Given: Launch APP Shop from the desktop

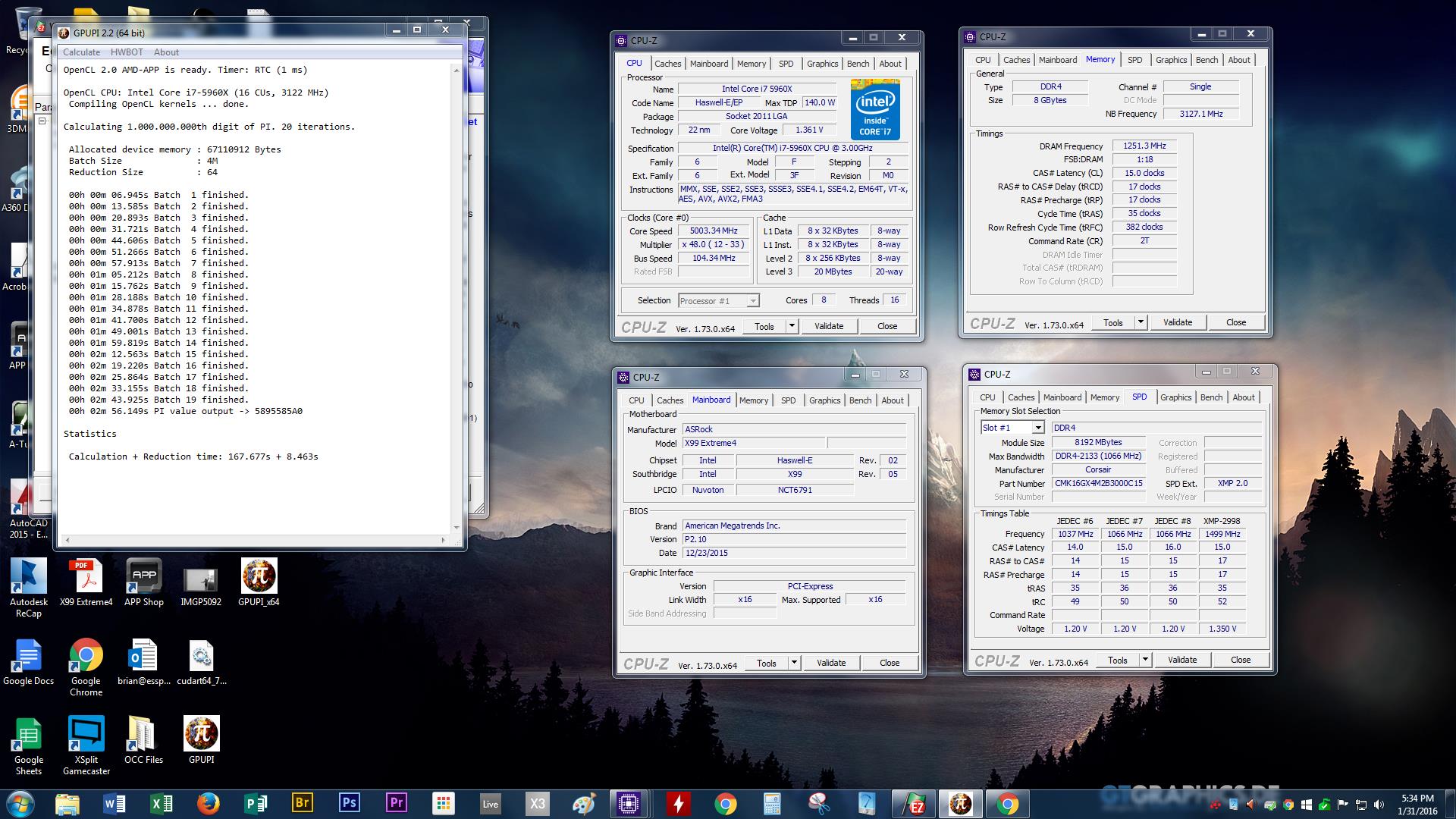Looking at the screenshot, I should pos(144,582).
